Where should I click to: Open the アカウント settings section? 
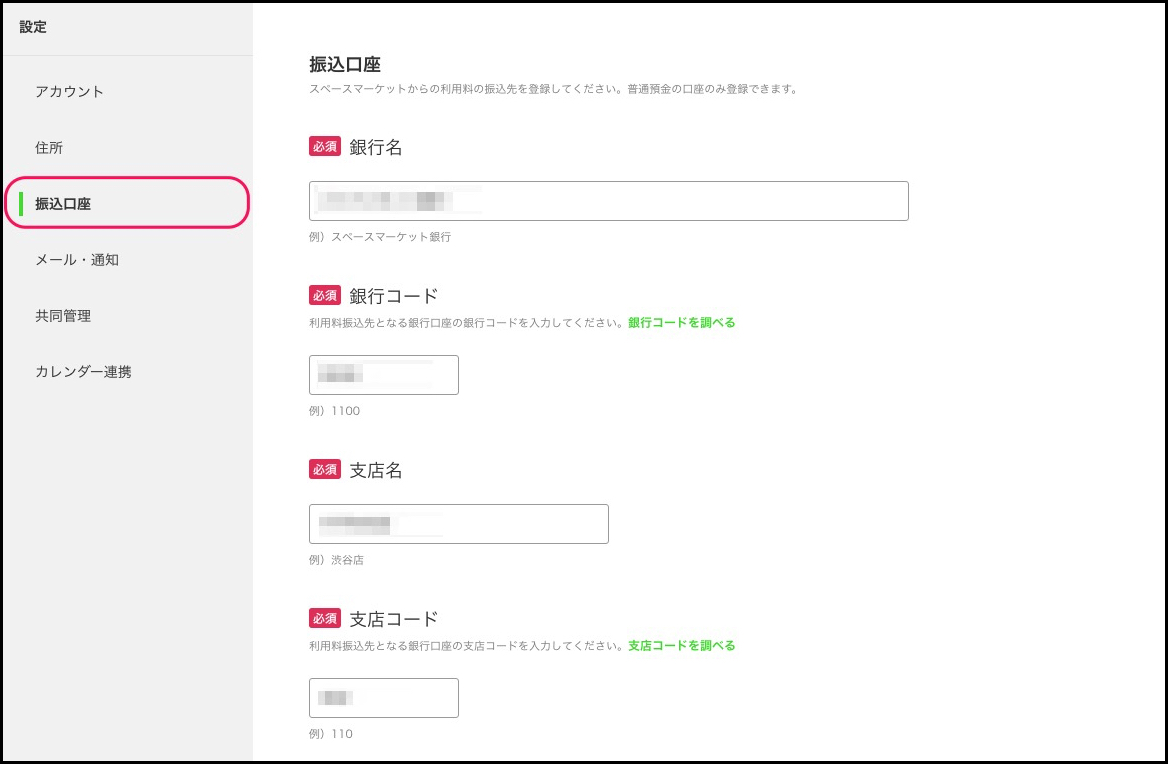pos(70,92)
